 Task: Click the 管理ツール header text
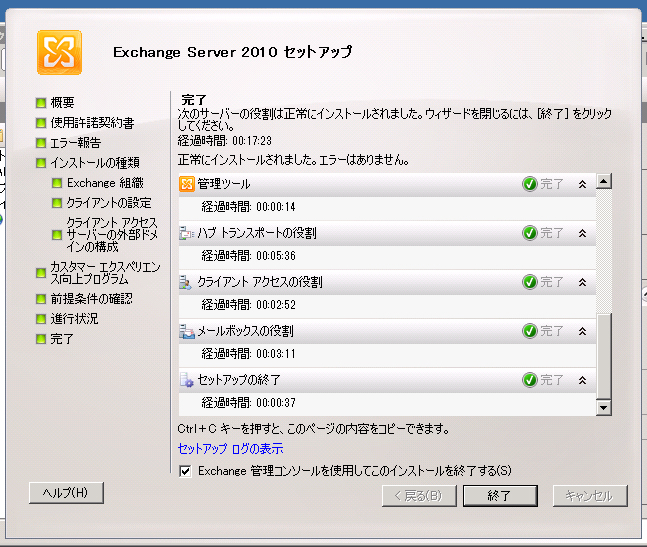pyautogui.click(x=224, y=184)
